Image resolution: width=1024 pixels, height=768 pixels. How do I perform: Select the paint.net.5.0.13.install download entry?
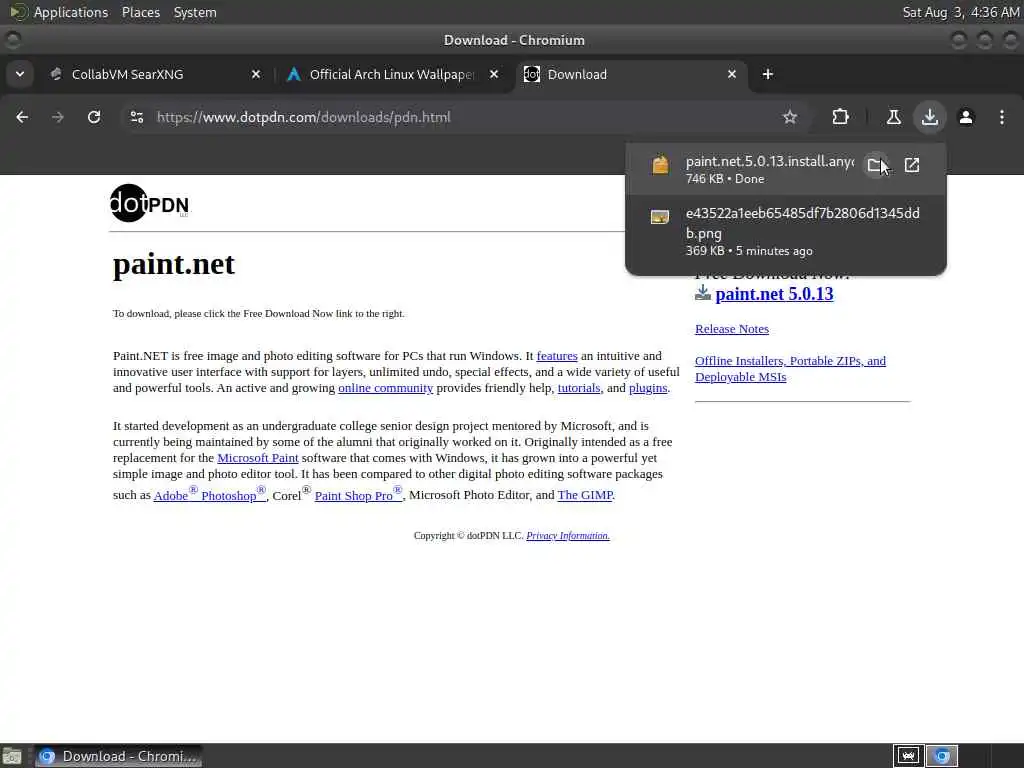click(786, 169)
